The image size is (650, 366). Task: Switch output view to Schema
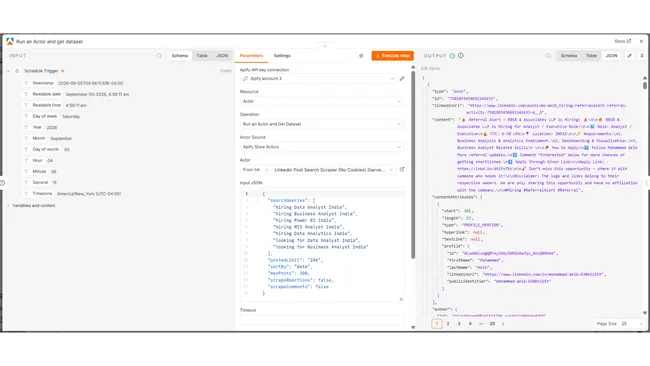click(569, 56)
